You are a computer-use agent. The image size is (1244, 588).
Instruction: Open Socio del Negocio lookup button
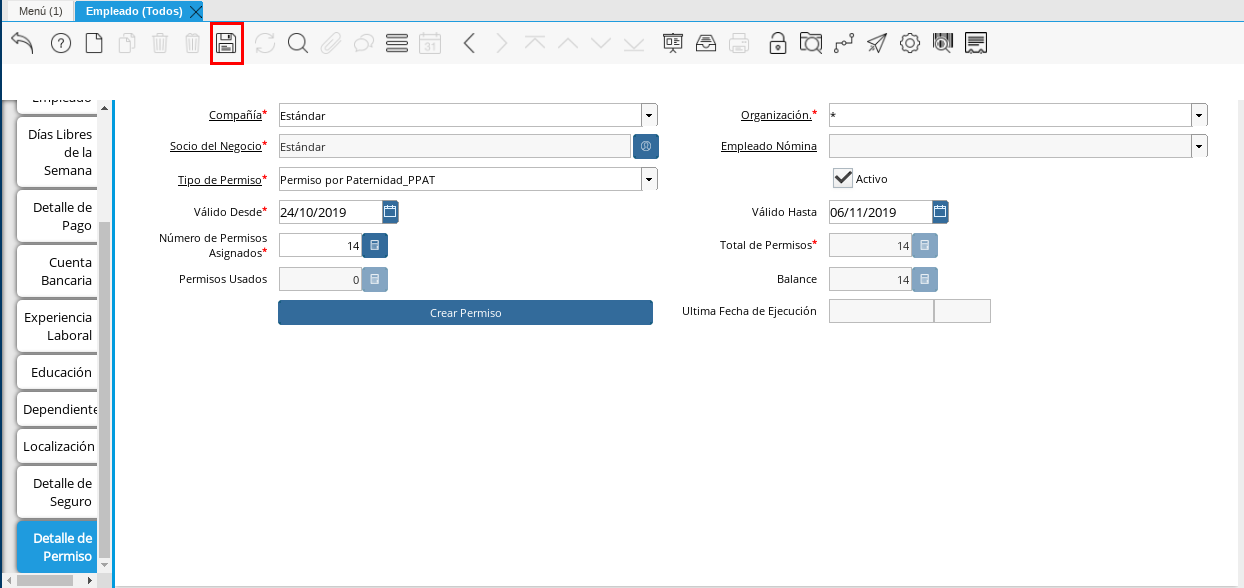(646, 146)
